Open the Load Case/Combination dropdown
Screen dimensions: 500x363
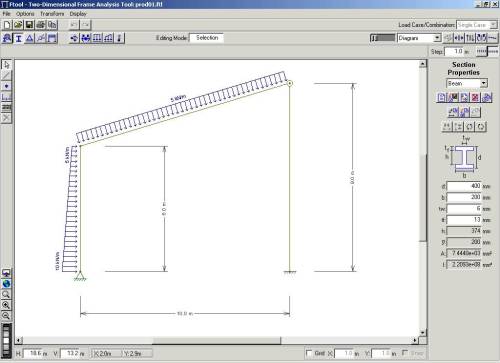(x=477, y=25)
